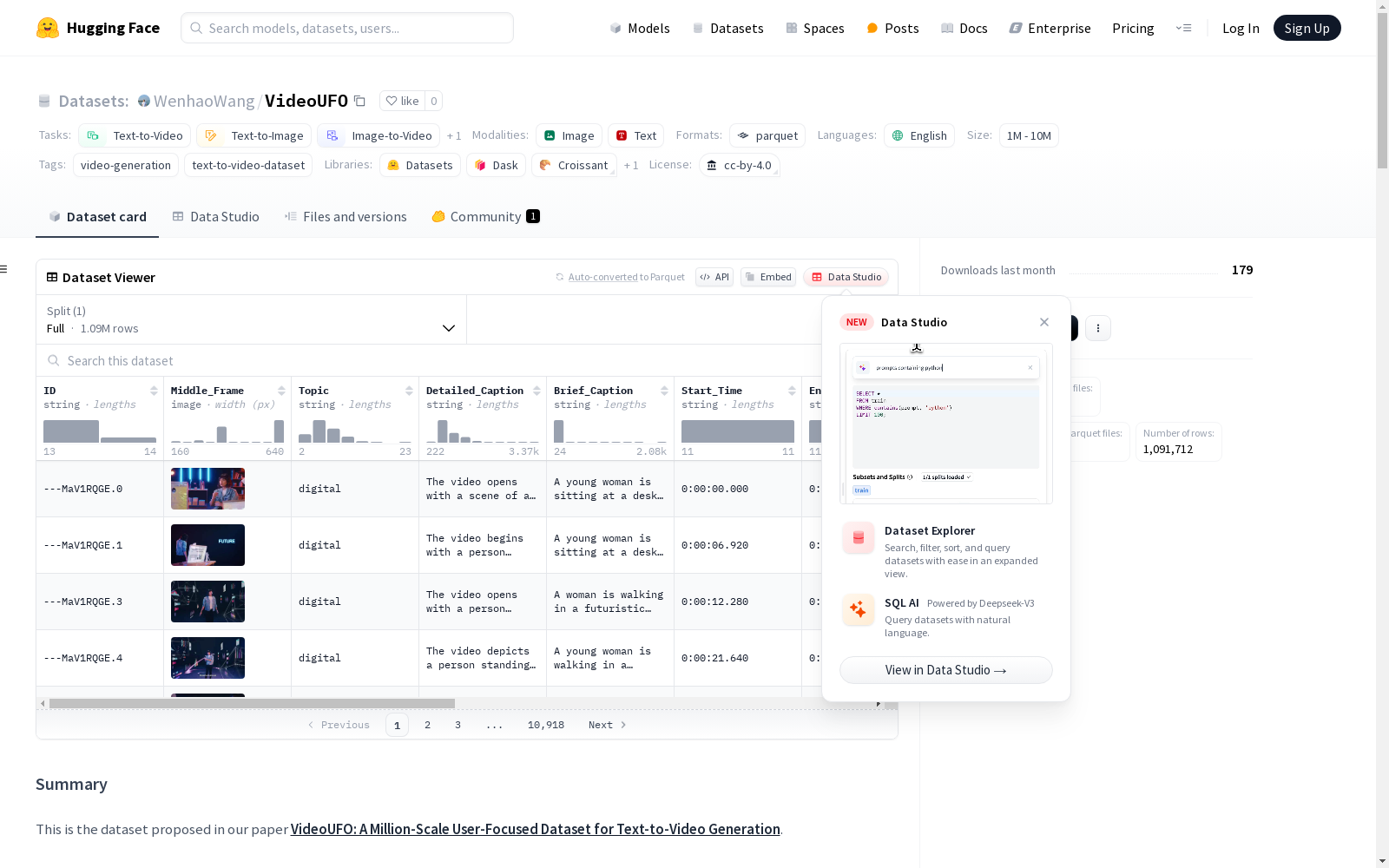The image size is (1389, 868).
Task: Open the VideoUFO paper link
Action: pyautogui.click(x=536, y=829)
